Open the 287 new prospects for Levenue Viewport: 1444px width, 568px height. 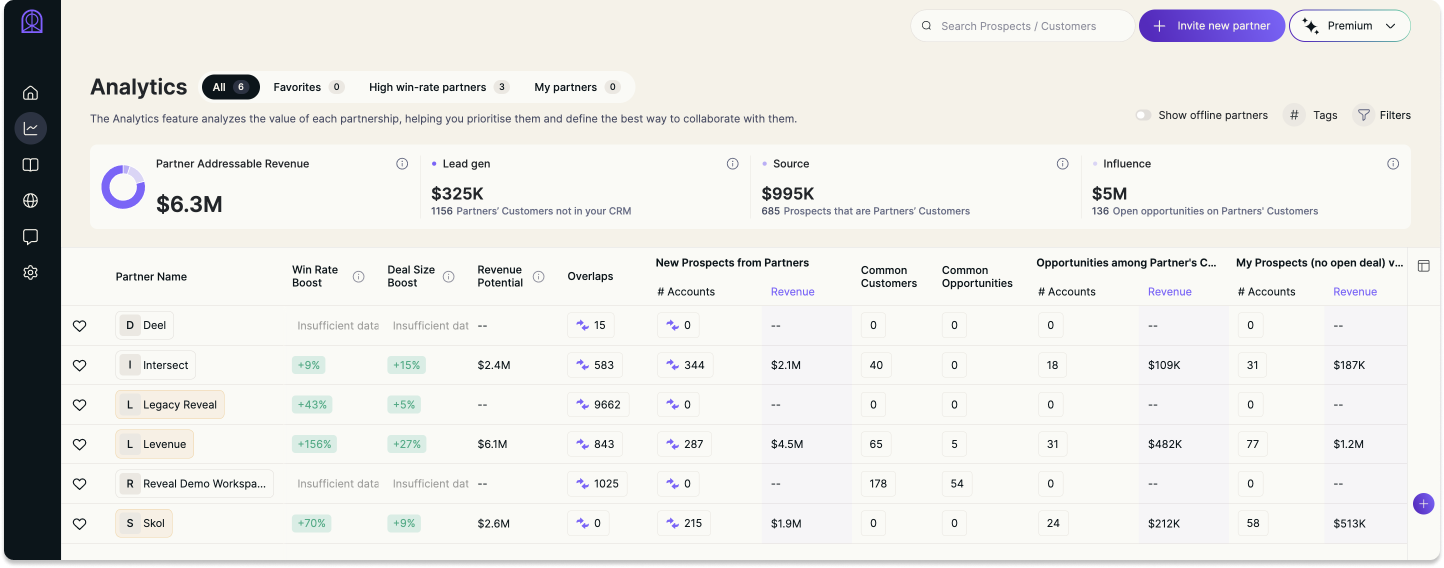click(684, 444)
